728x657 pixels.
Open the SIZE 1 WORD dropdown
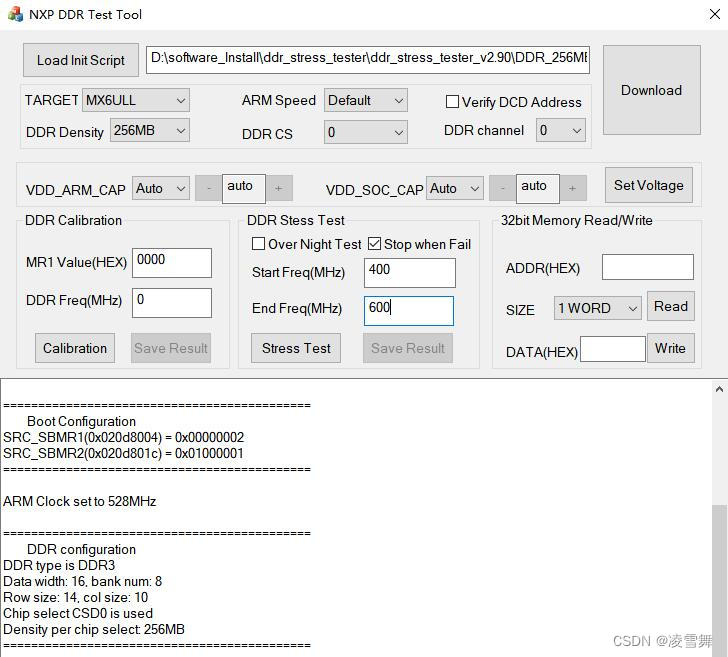598,308
